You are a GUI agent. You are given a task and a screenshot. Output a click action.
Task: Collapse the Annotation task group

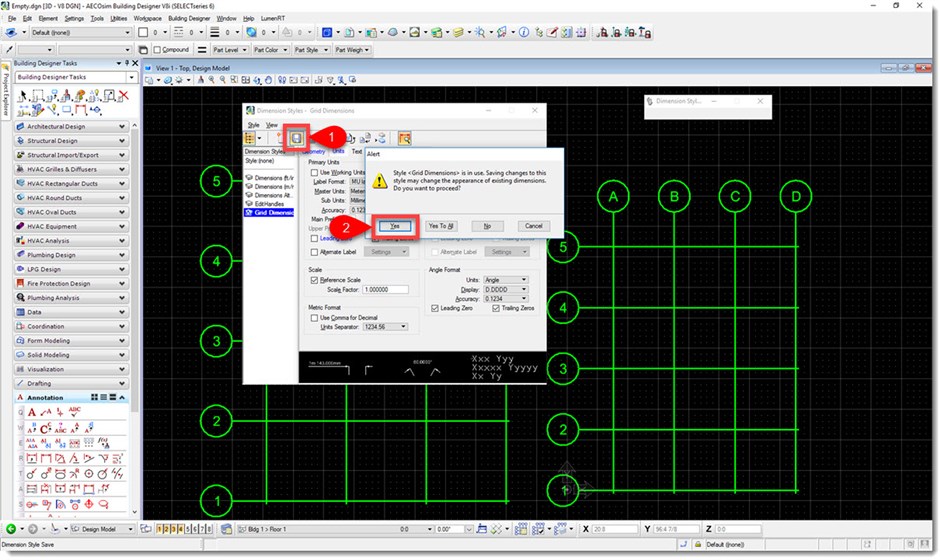122,398
